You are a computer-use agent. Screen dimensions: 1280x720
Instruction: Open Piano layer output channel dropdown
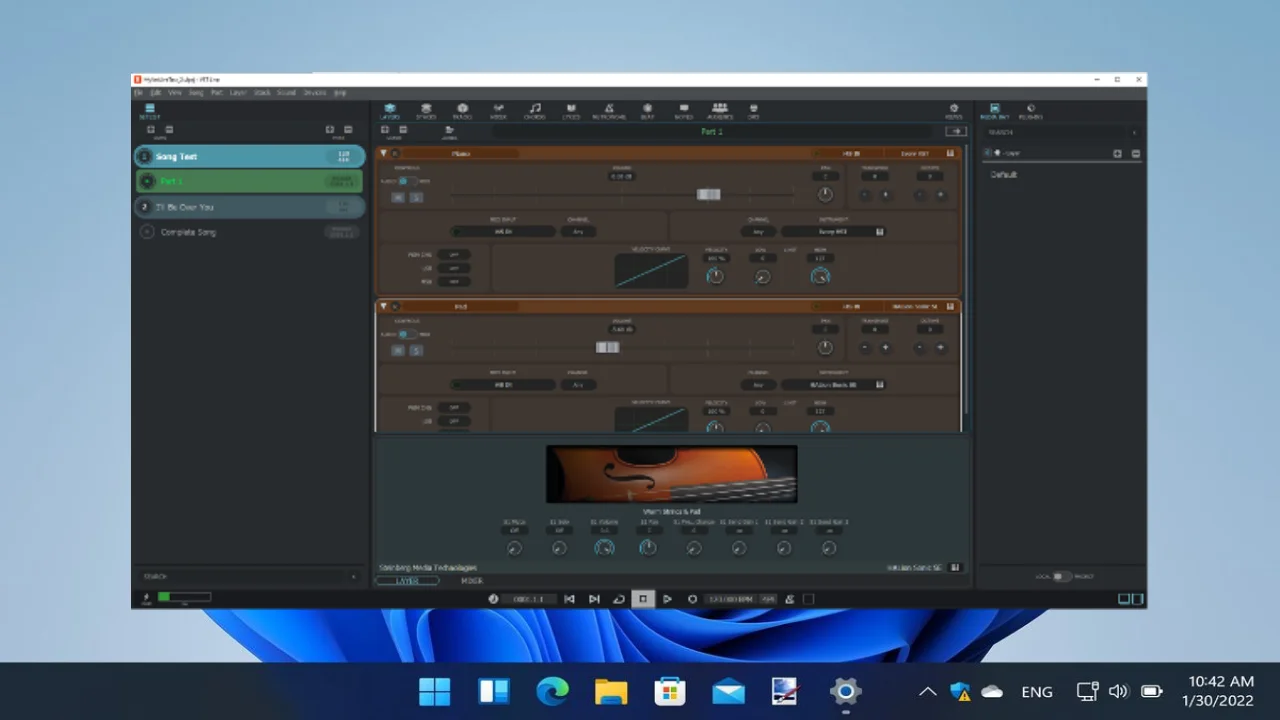click(758, 231)
